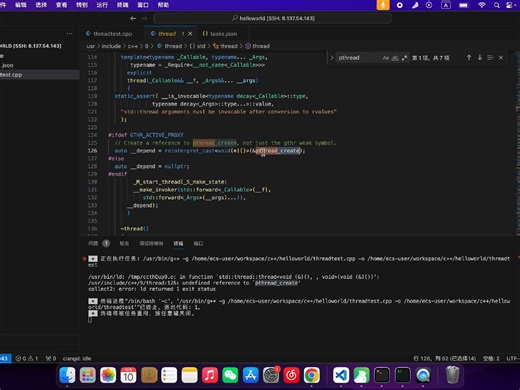Screen dimensions: 520x390
Task: Click 'collect2: error: ld returned 1 exit status'
Action: [152, 289]
